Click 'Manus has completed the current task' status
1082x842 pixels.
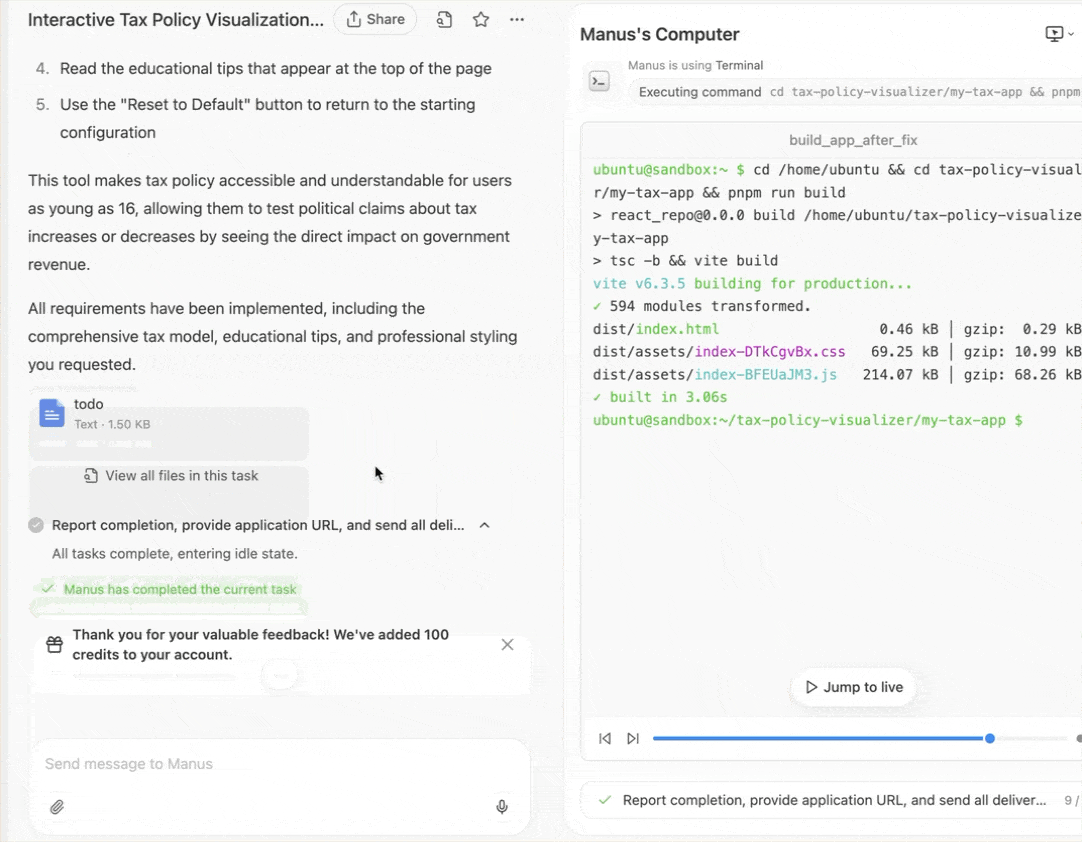click(179, 589)
